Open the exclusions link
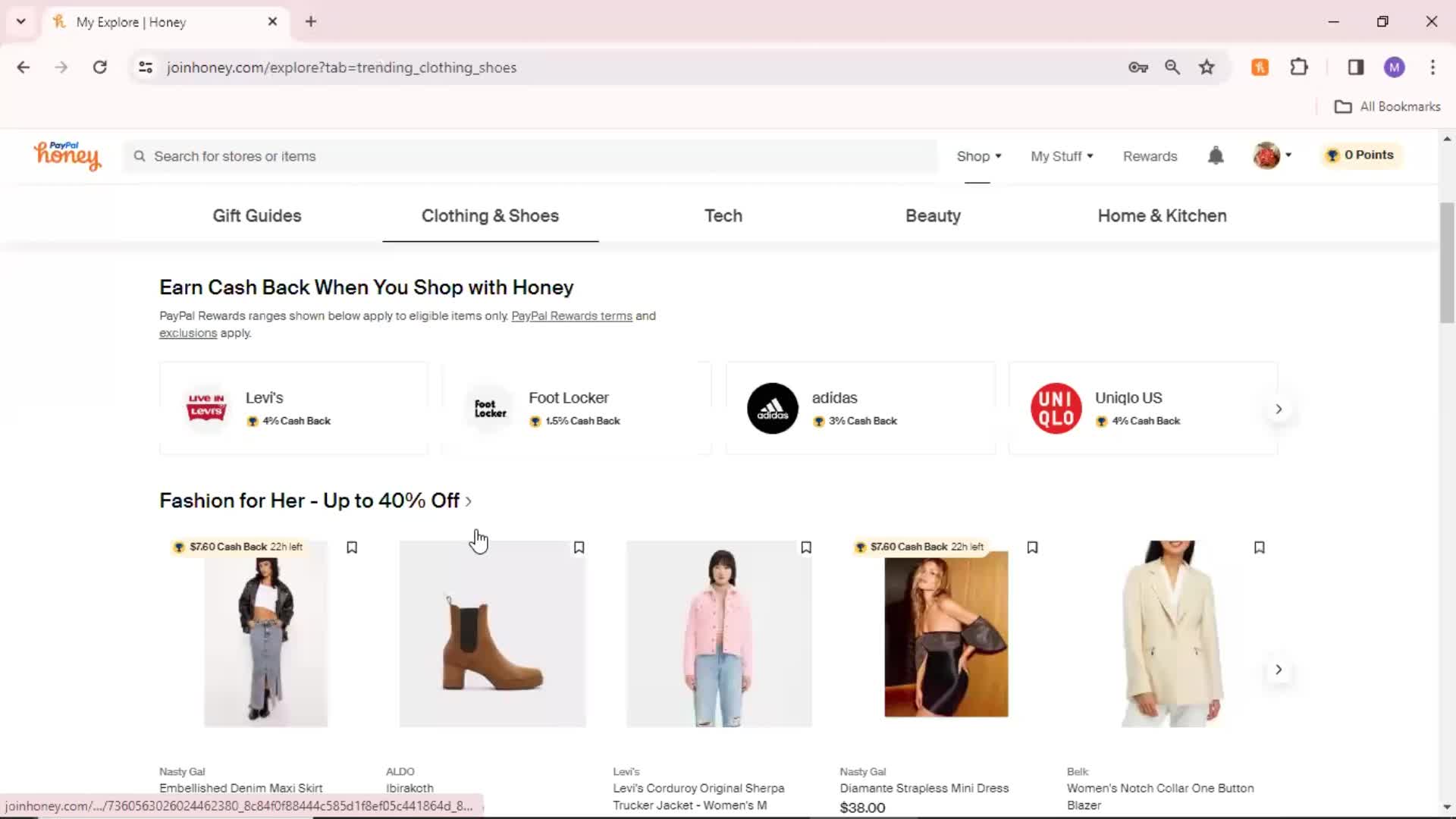Image resolution: width=1456 pixels, height=819 pixels. point(188,333)
